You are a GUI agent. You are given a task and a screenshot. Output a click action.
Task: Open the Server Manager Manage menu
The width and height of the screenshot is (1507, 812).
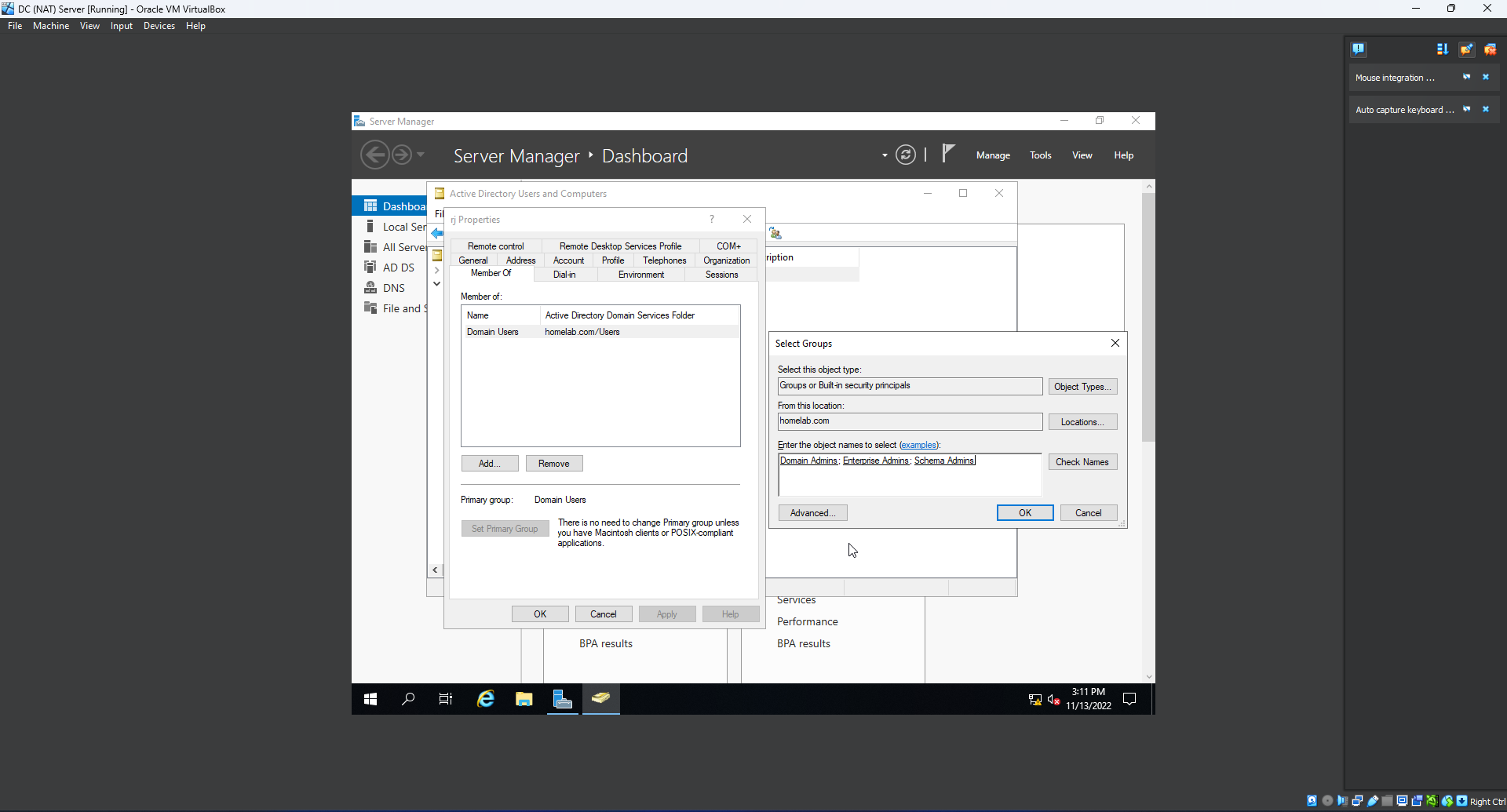993,155
